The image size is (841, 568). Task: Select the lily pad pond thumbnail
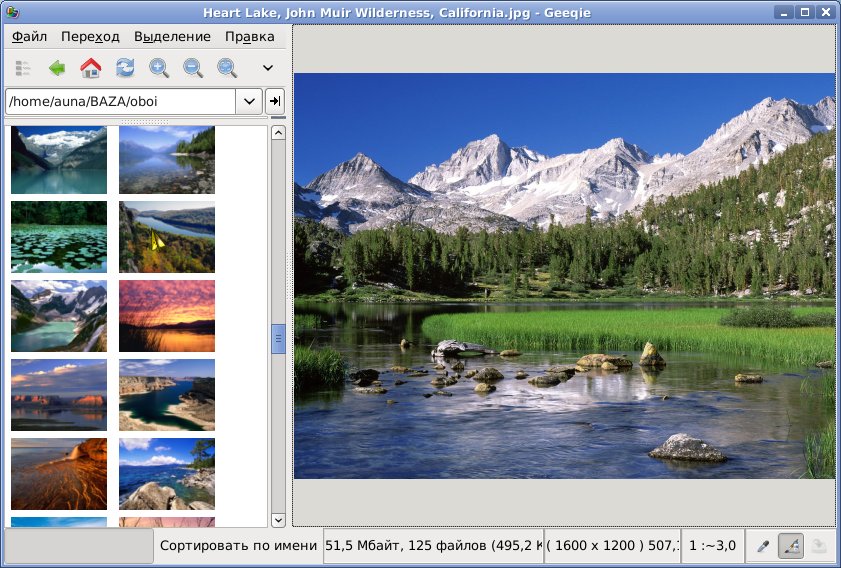click(x=59, y=237)
